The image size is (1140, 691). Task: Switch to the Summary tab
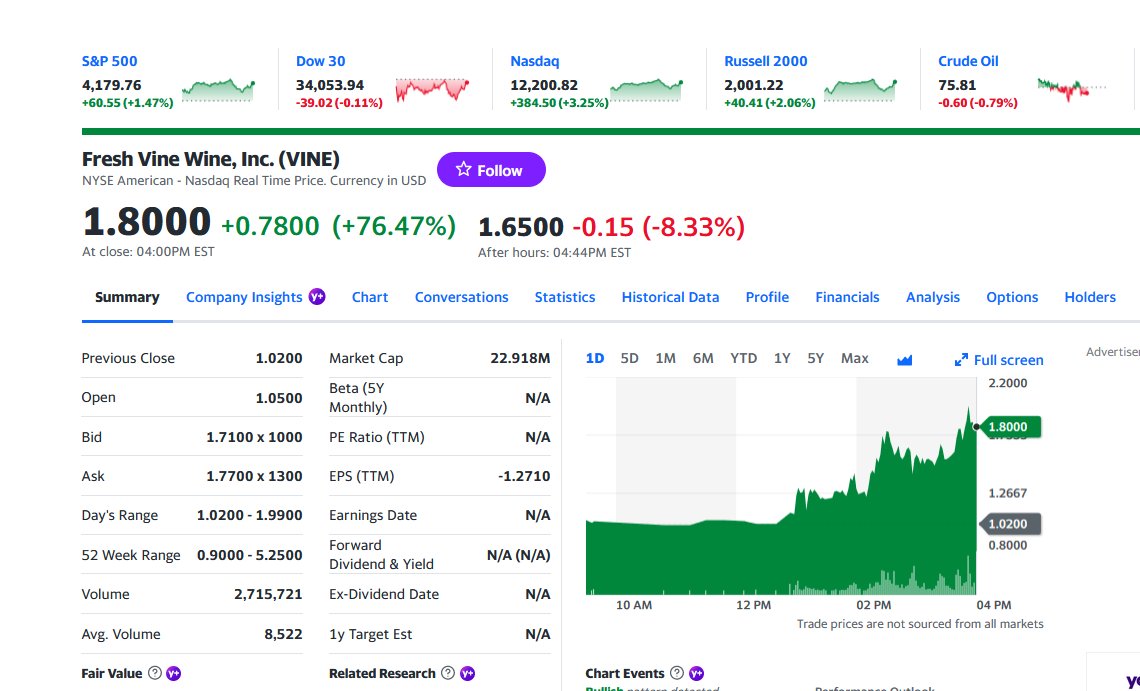tap(127, 297)
